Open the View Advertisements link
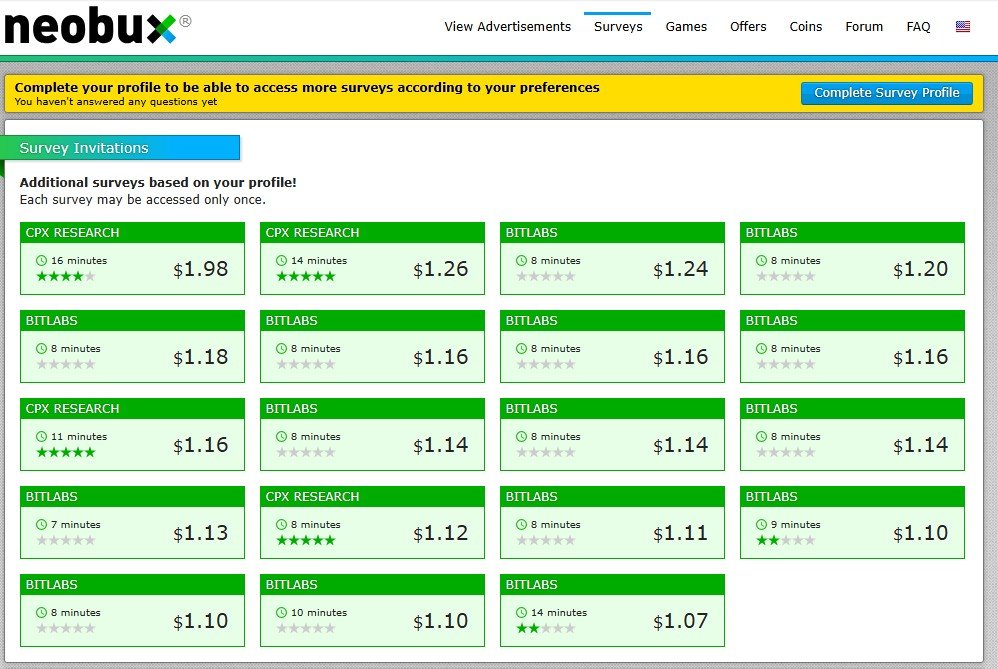The height and width of the screenshot is (669, 998). click(x=507, y=27)
